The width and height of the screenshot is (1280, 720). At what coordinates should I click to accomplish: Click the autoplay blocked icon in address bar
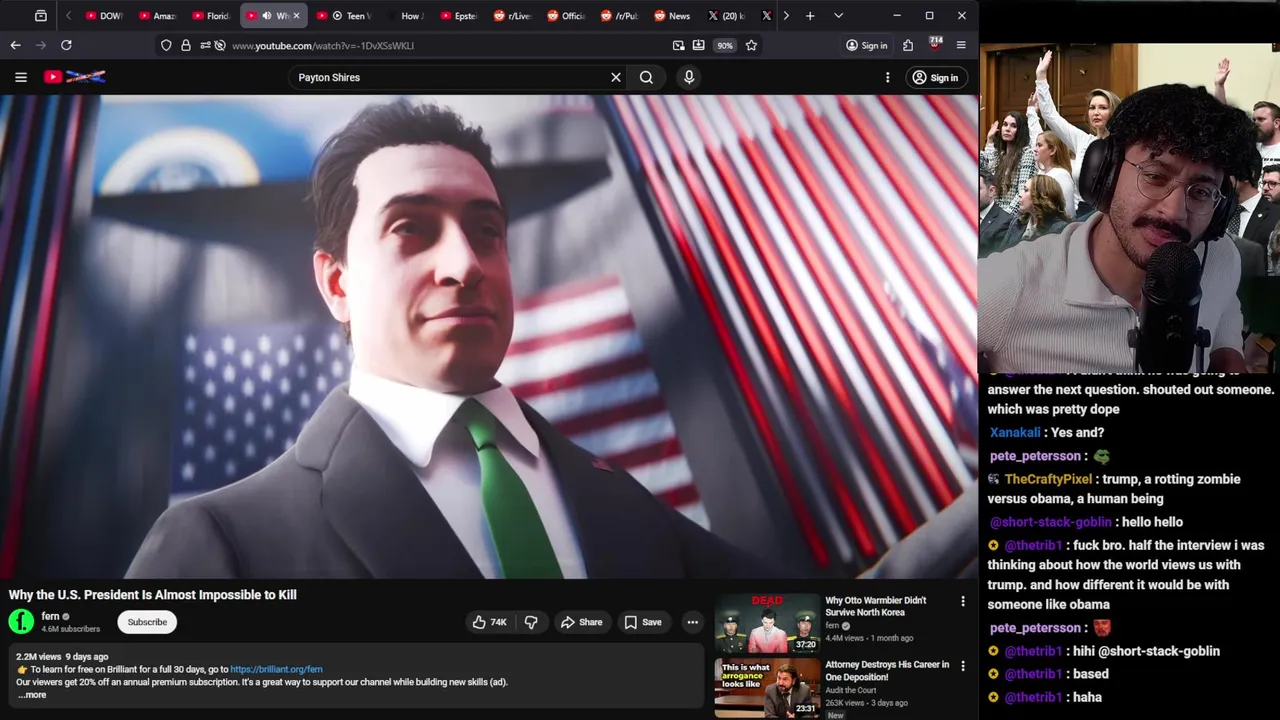220,45
